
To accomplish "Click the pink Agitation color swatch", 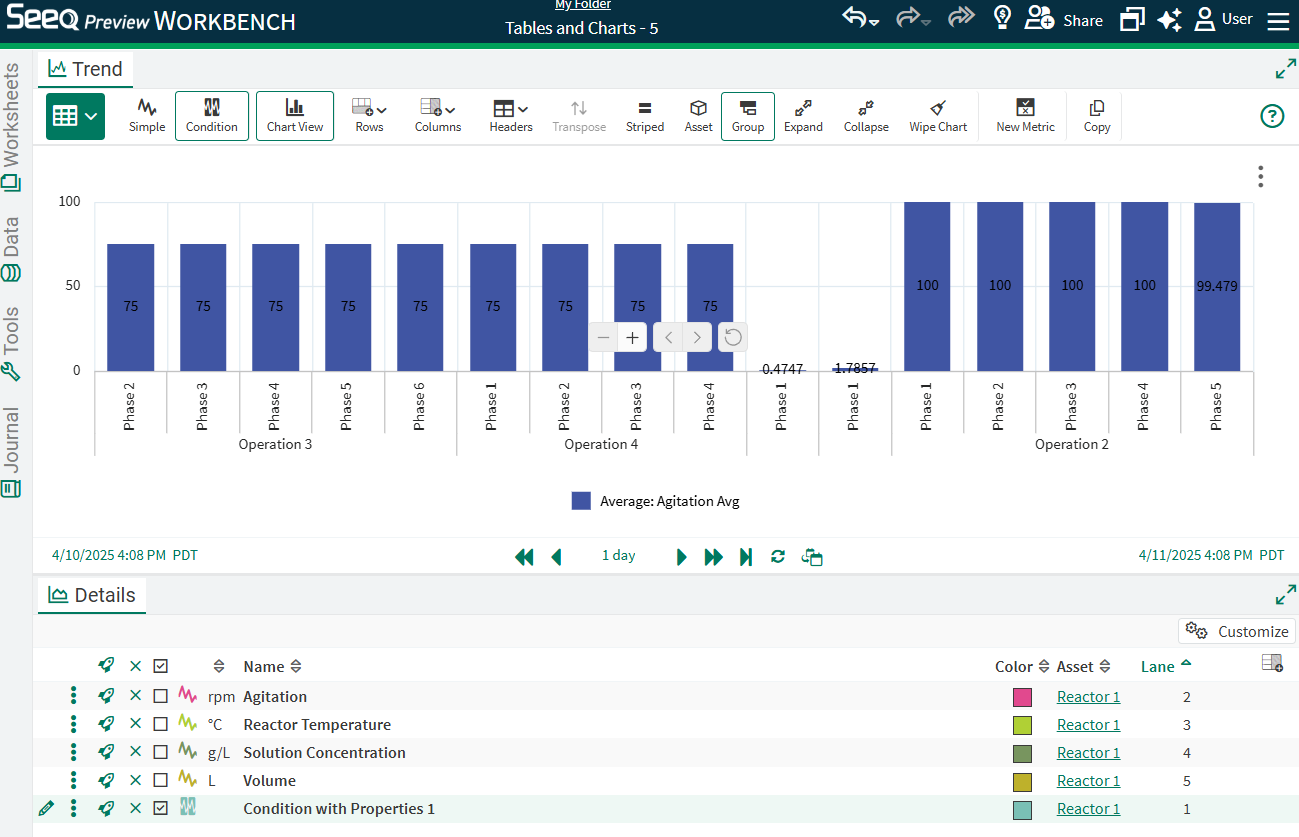I will click(1022, 697).
